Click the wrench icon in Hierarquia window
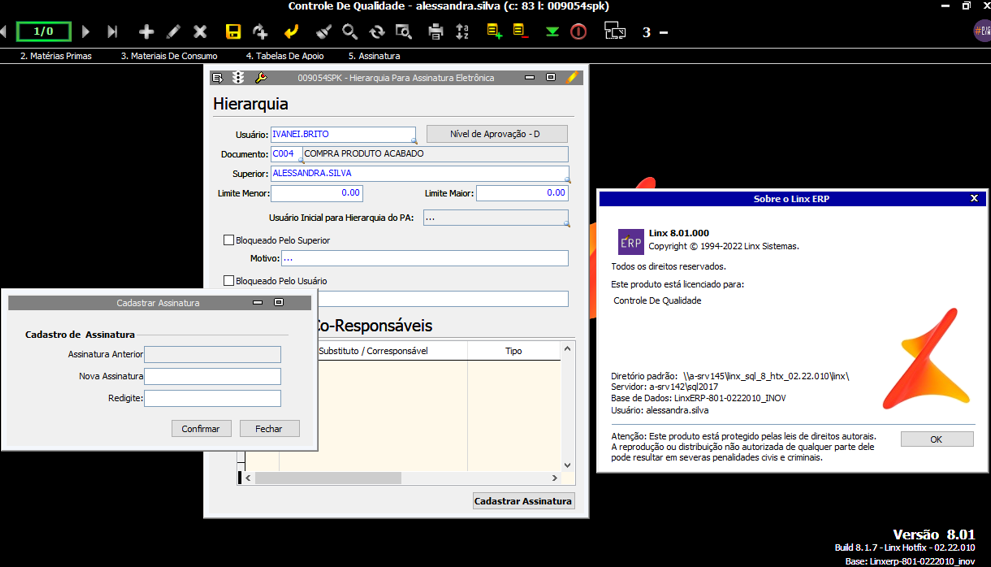 click(261, 78)
